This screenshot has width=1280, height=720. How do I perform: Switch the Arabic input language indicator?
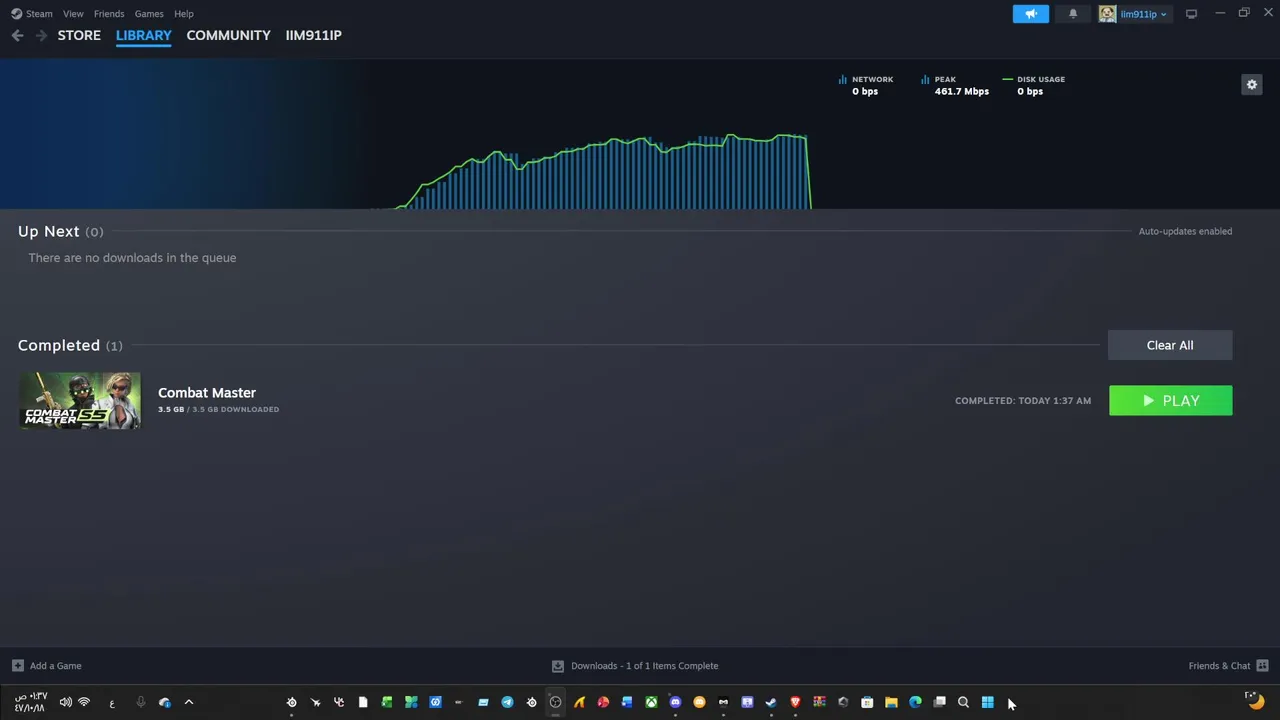(112, 703)
